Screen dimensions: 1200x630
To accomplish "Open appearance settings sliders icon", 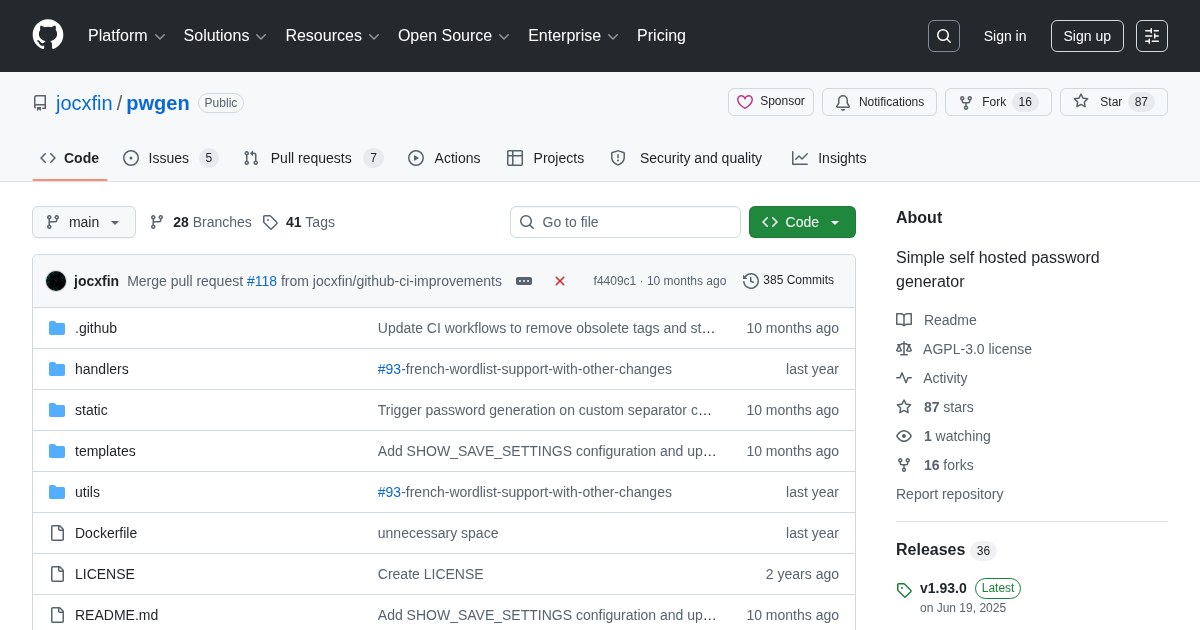I will point(1152,36).
